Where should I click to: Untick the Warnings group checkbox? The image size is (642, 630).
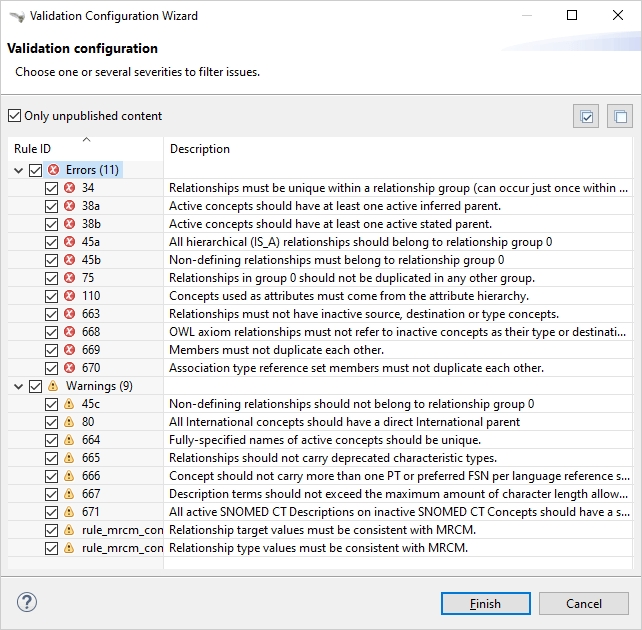[x=35, y=386]
